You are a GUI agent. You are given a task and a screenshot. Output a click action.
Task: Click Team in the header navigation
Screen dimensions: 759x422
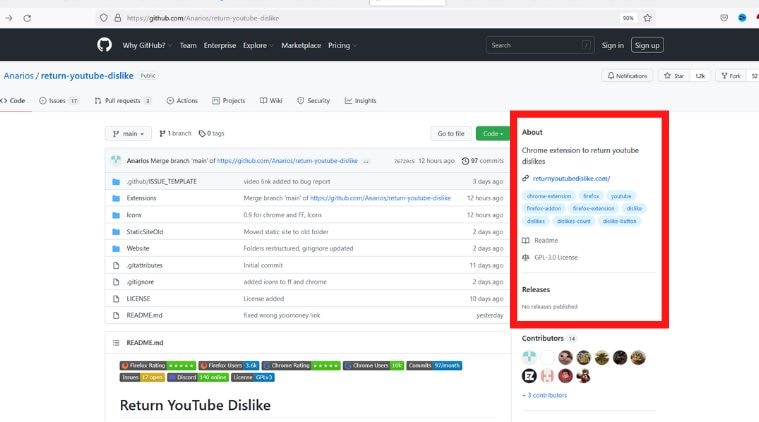pos(188,45)
